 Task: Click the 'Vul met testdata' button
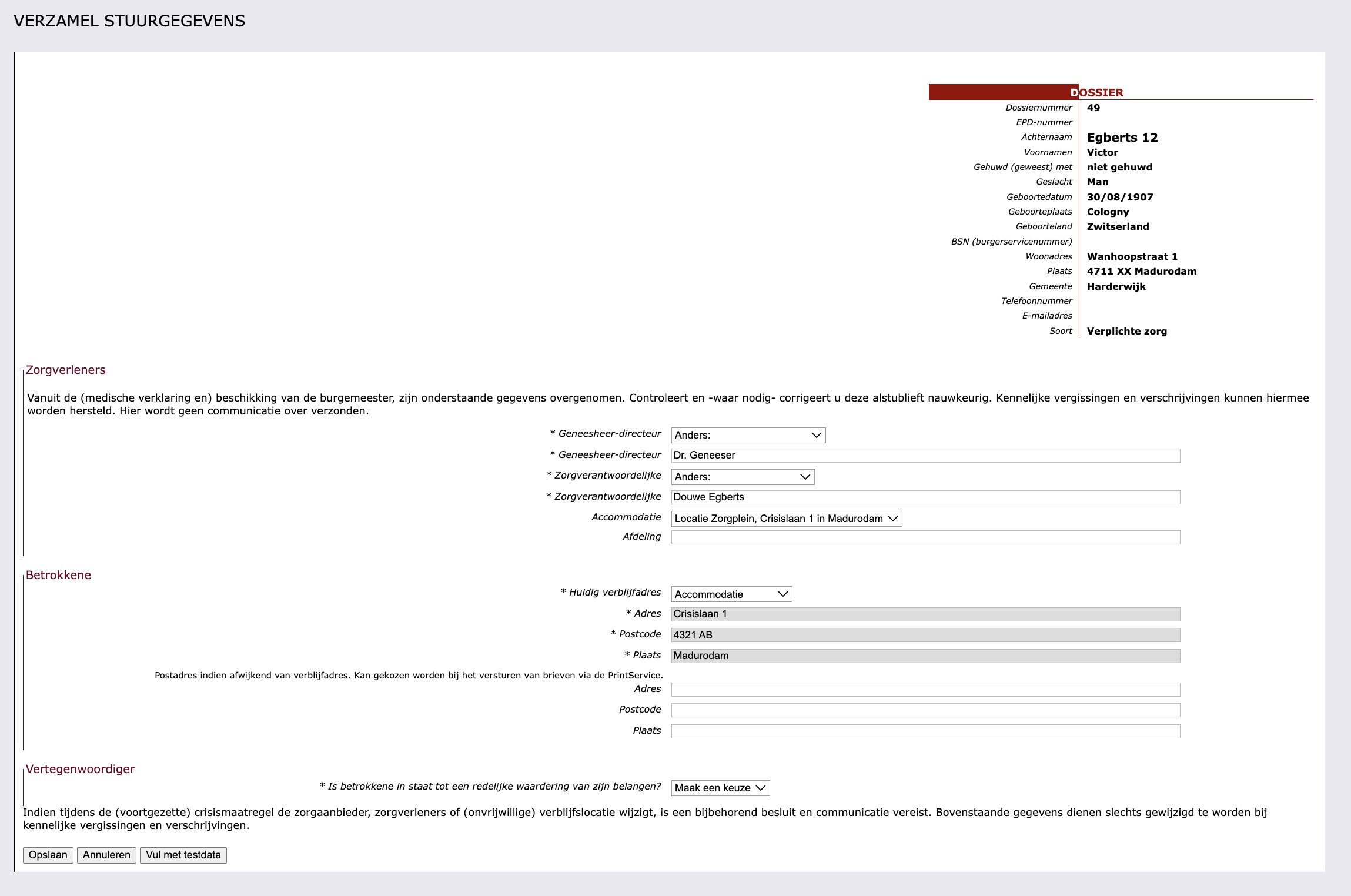pyautogui.click(x=183, y=855)
